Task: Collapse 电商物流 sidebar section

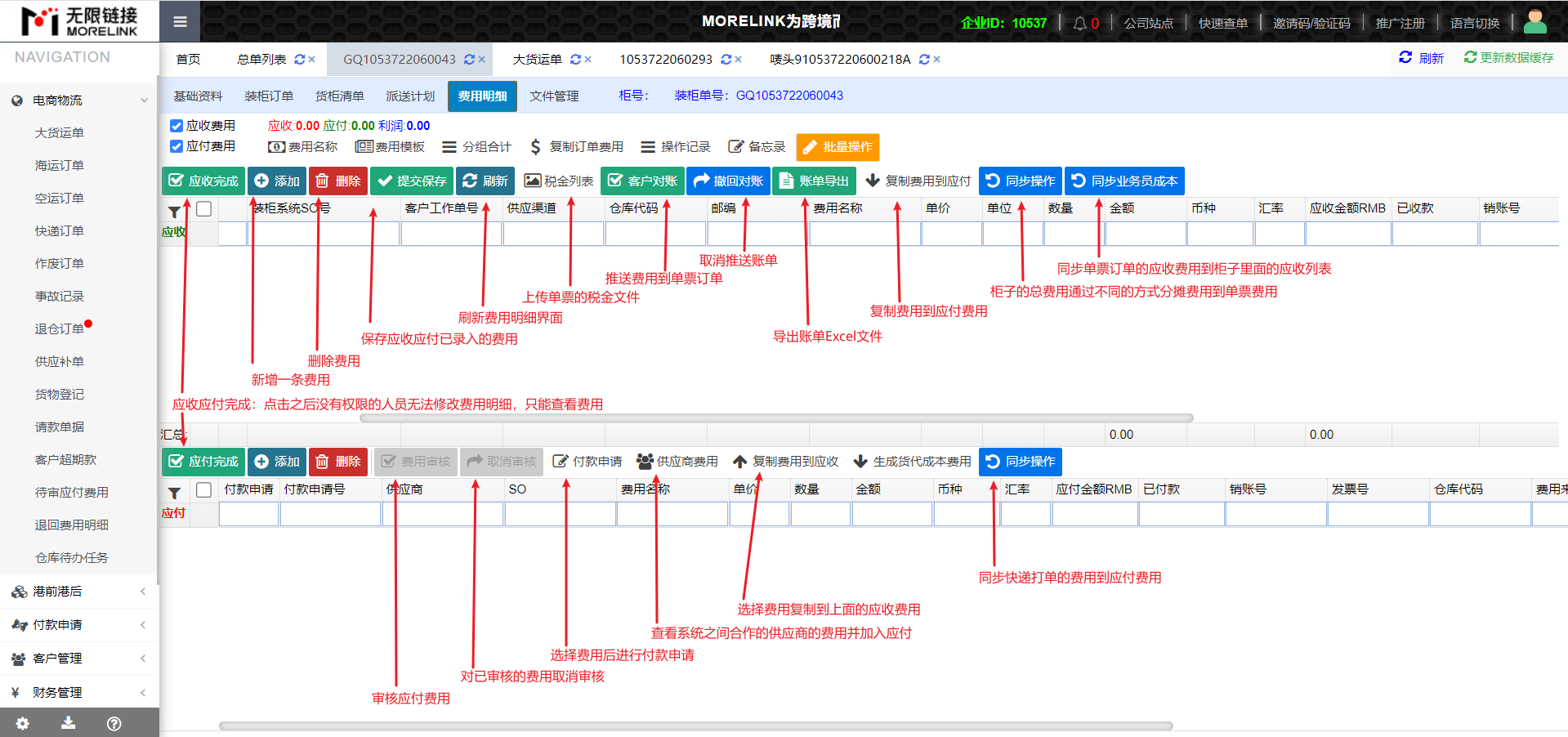Action: [78, 100]
